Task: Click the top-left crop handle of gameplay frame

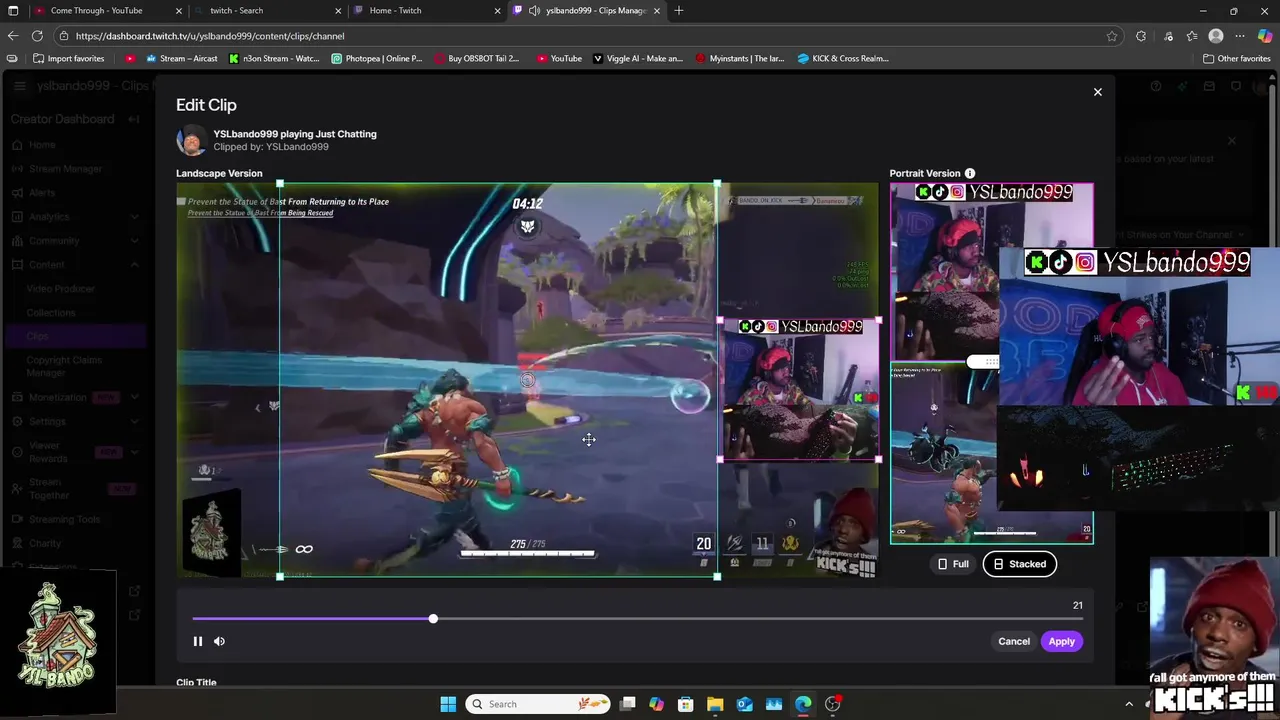Action: (280, 184)
